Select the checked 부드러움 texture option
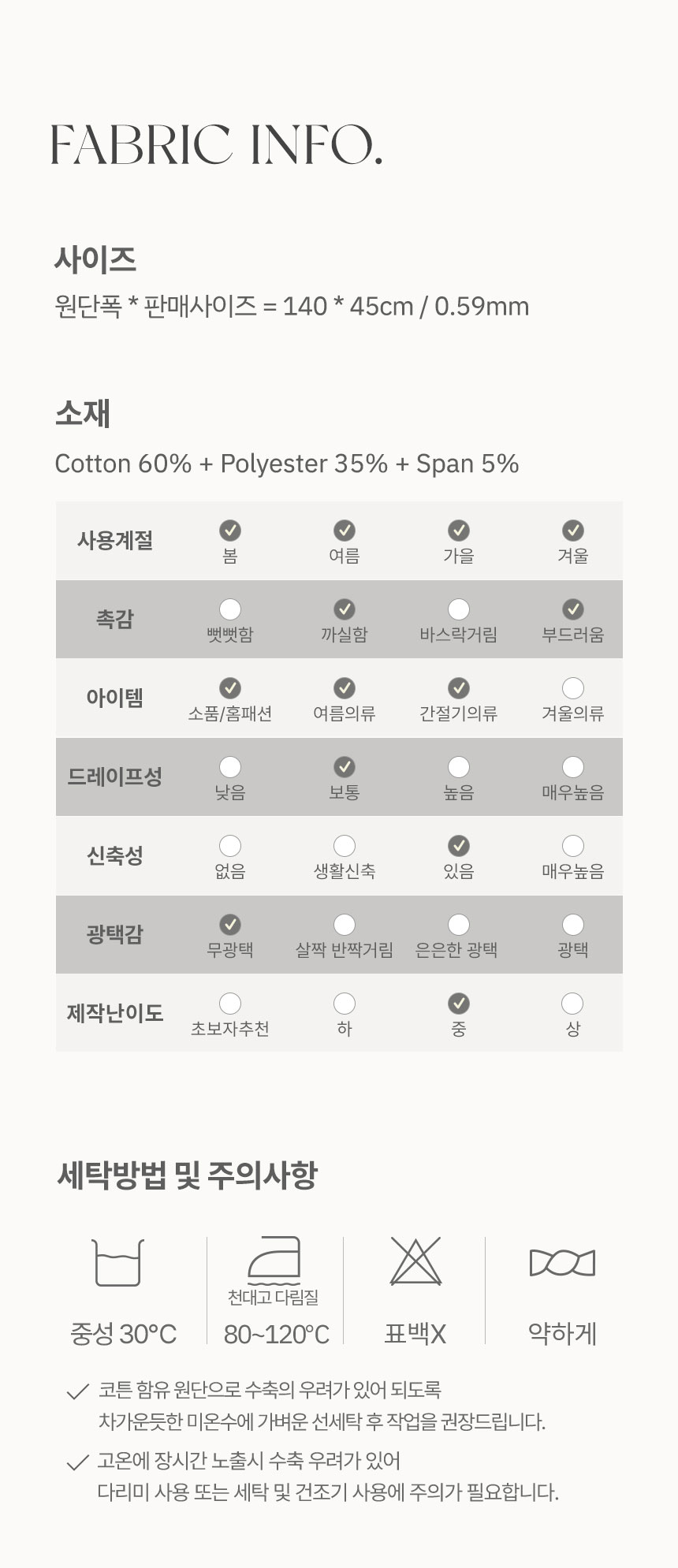Viewport: 678px width, 1568px height. [573, 609]
